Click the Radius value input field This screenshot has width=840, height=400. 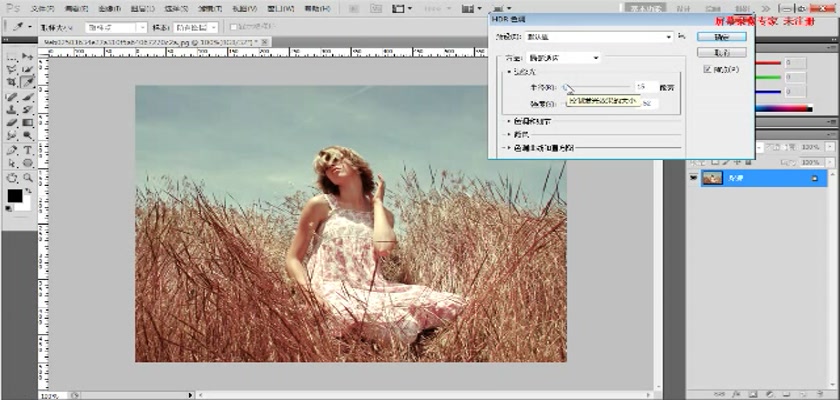tap(646, 87)
